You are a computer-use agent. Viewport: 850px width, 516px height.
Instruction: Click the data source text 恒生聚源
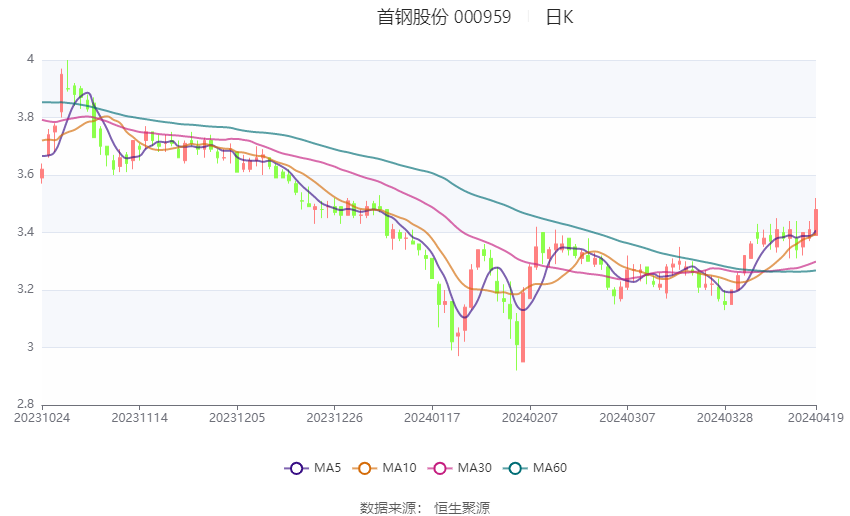coord(462,508)
